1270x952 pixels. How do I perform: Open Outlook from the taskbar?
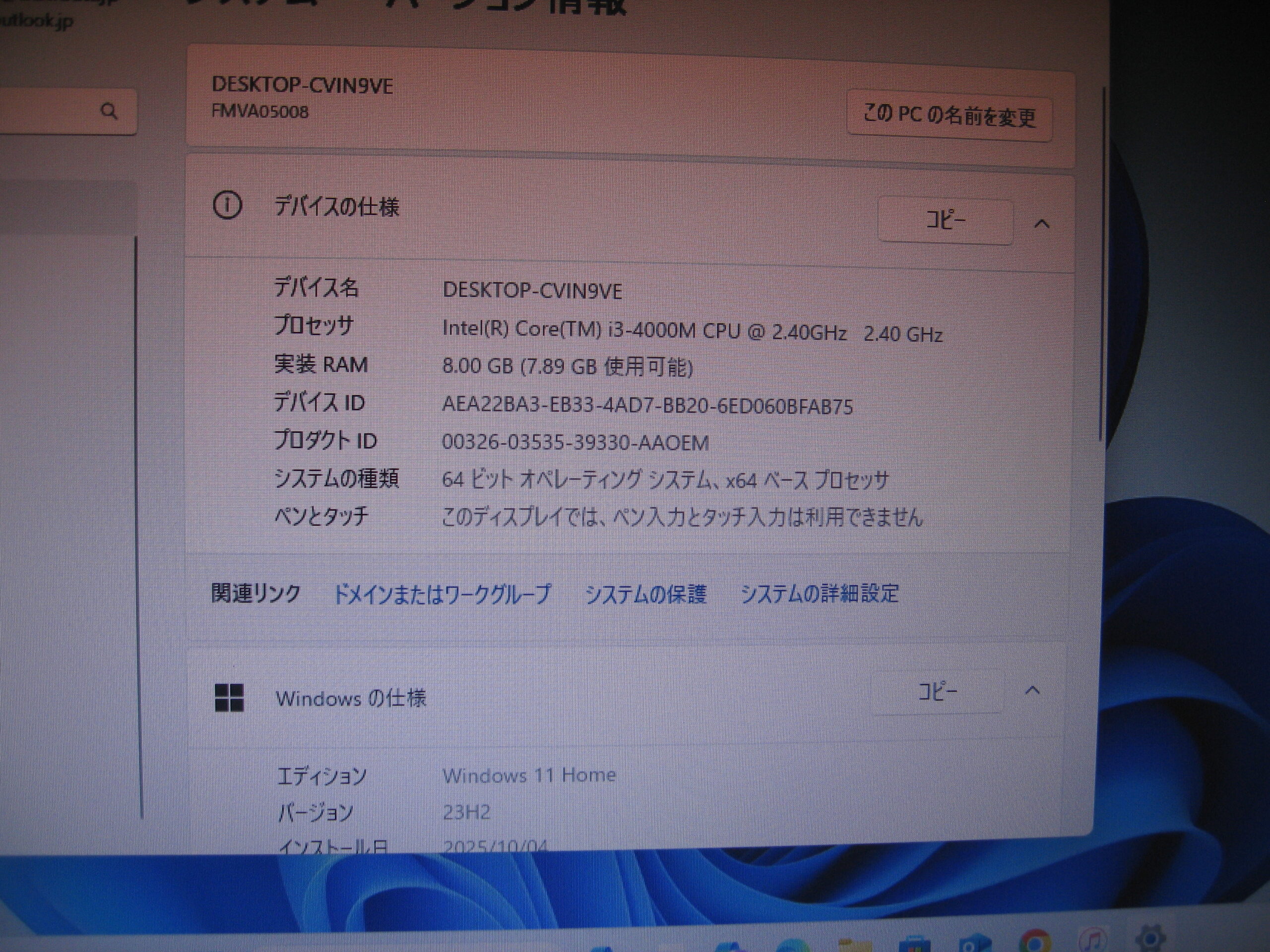click(974, 944)
